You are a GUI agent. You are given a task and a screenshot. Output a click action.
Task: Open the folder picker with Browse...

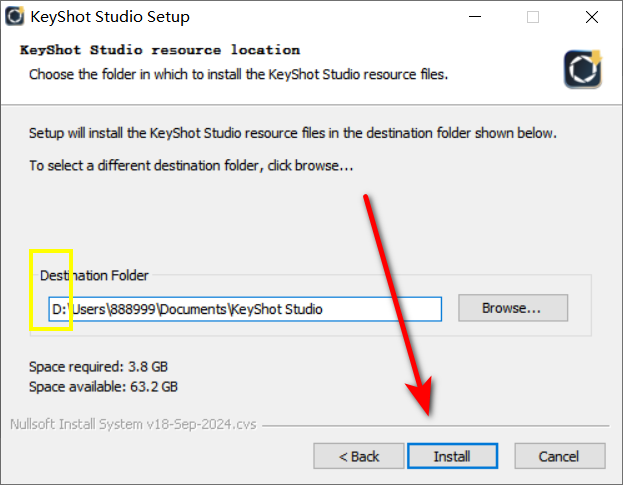pyautogui.click(x=513, y=308)
